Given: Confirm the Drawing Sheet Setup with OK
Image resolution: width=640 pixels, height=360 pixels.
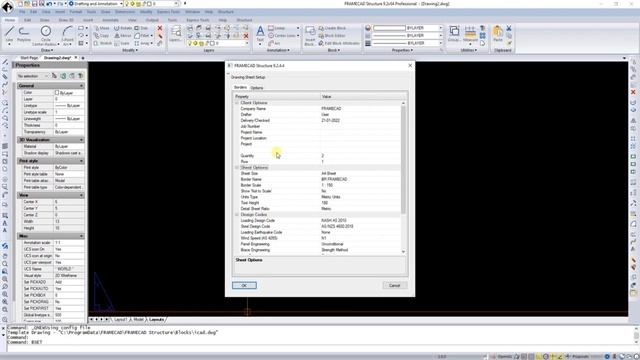Looking at the screenshot, I should point(244,285).
